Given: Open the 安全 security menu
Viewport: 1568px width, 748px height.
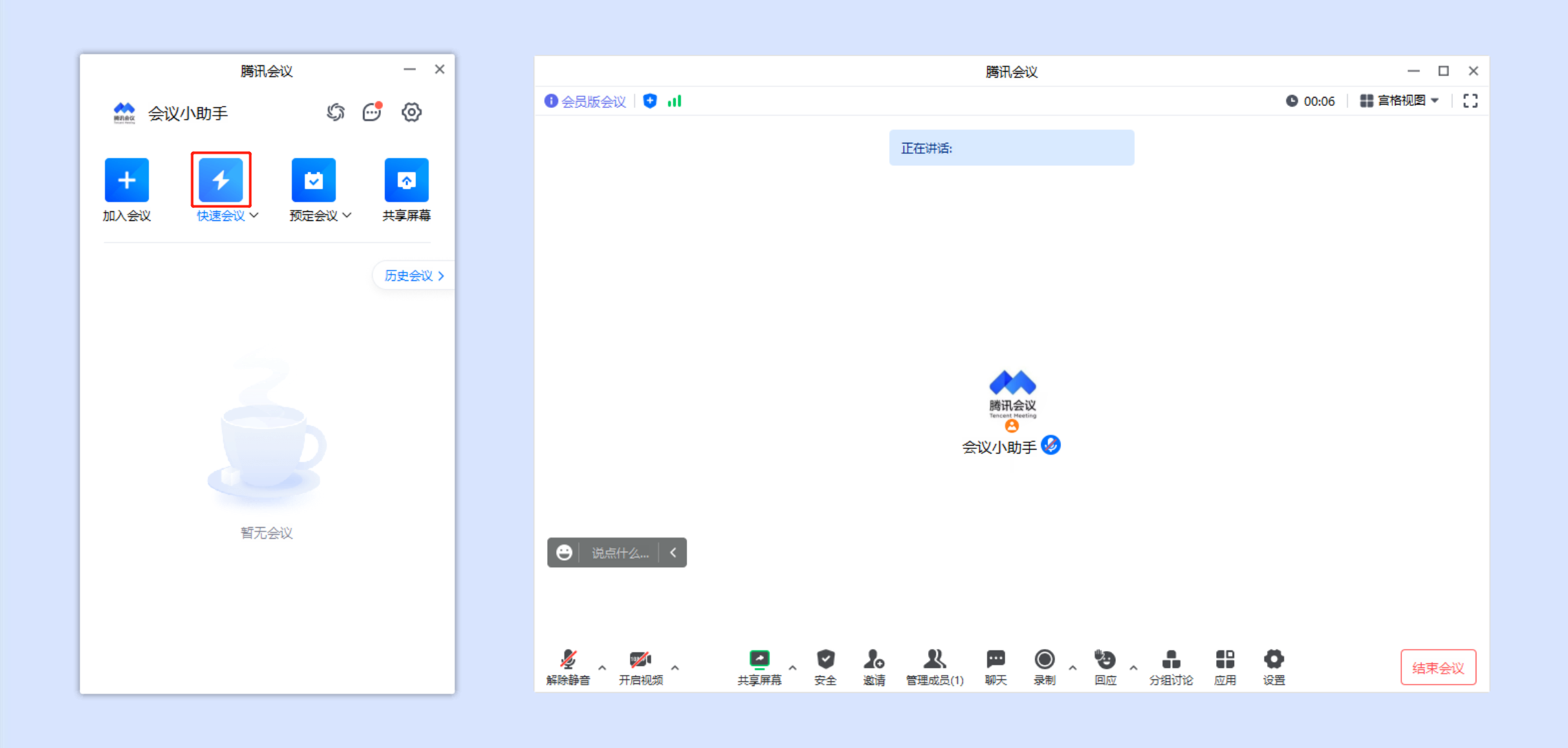Looking at the screenshot, I should pyautogui.click(x=825, y=667).
